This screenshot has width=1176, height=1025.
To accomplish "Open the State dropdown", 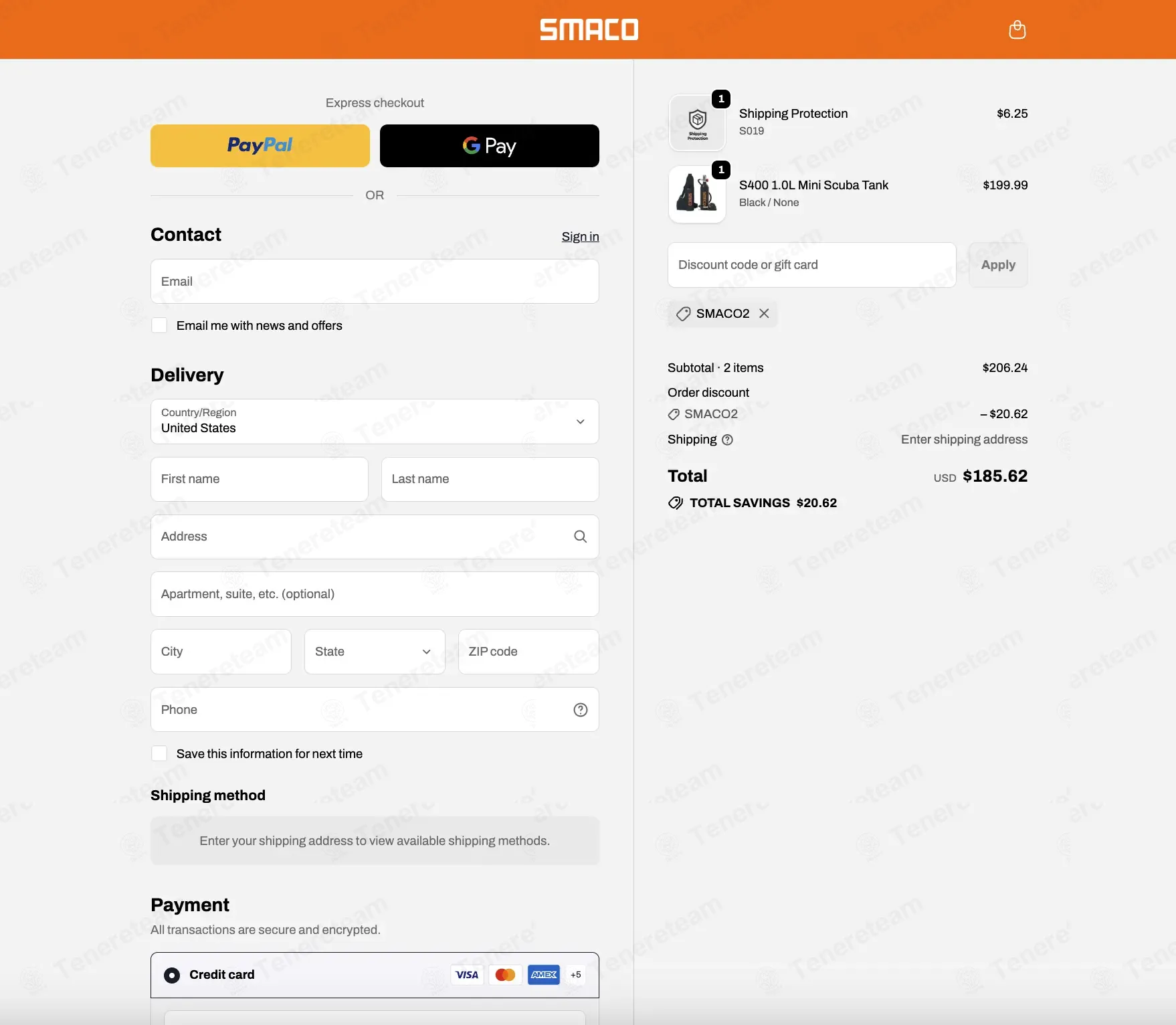I will coord(375,652).
